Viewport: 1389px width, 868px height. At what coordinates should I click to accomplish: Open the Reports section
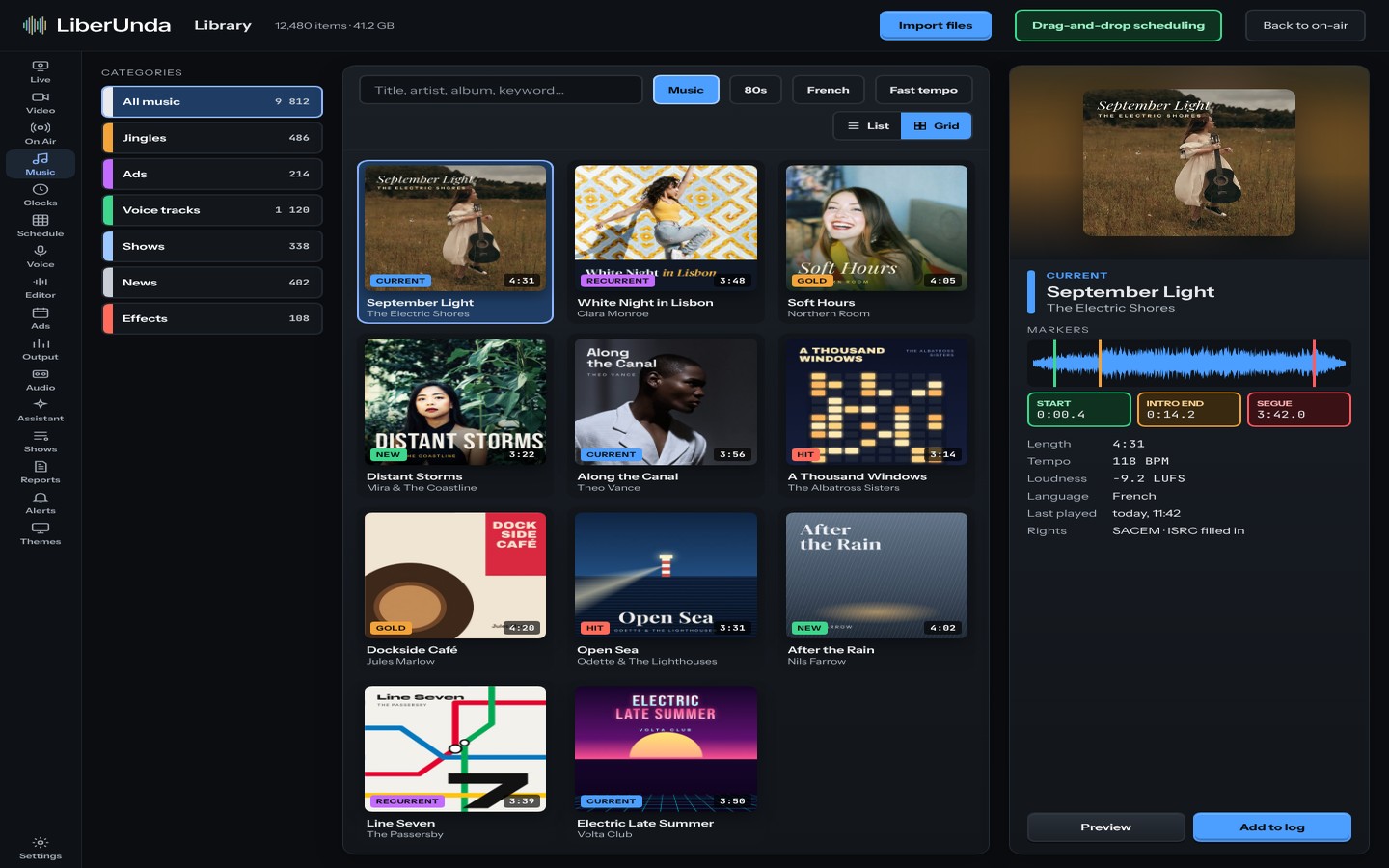click(x=41, y=473)
